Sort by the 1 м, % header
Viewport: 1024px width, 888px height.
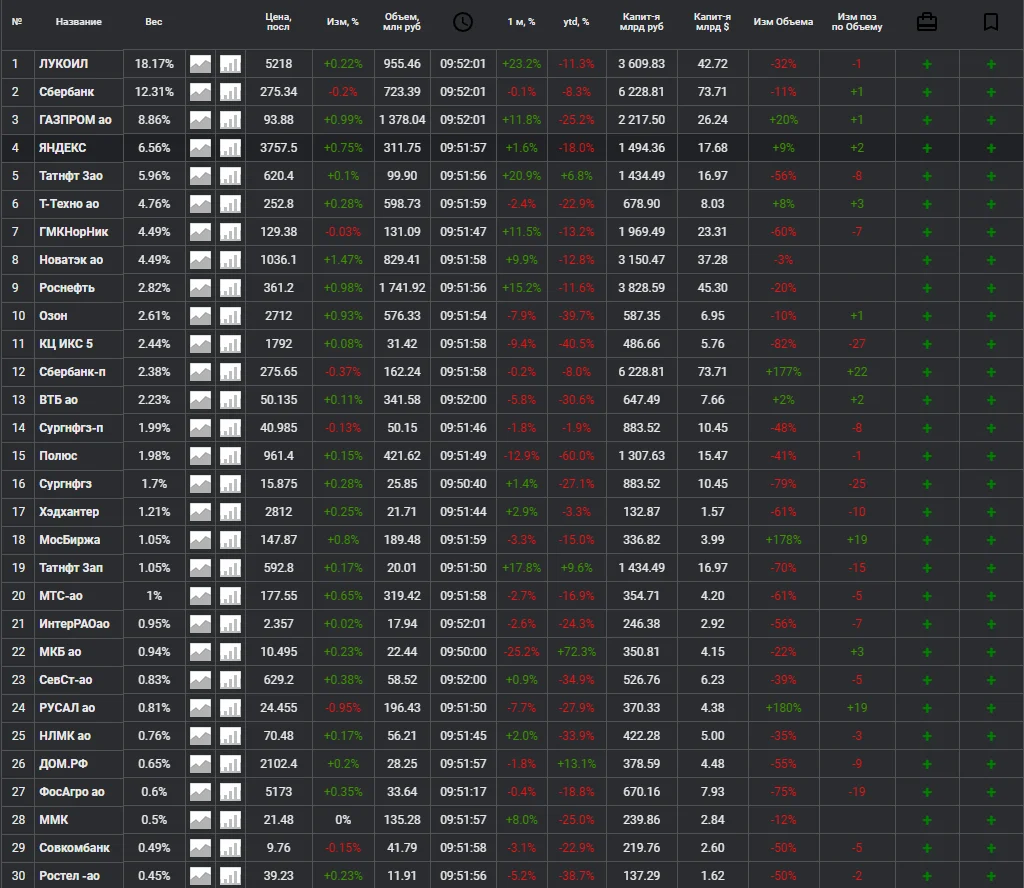click(x=521, y=22)
